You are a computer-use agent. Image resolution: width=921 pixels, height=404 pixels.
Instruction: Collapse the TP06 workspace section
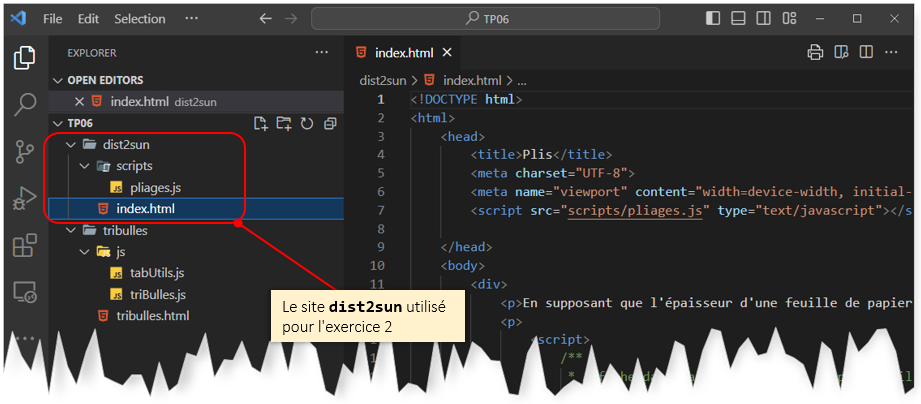73,123
